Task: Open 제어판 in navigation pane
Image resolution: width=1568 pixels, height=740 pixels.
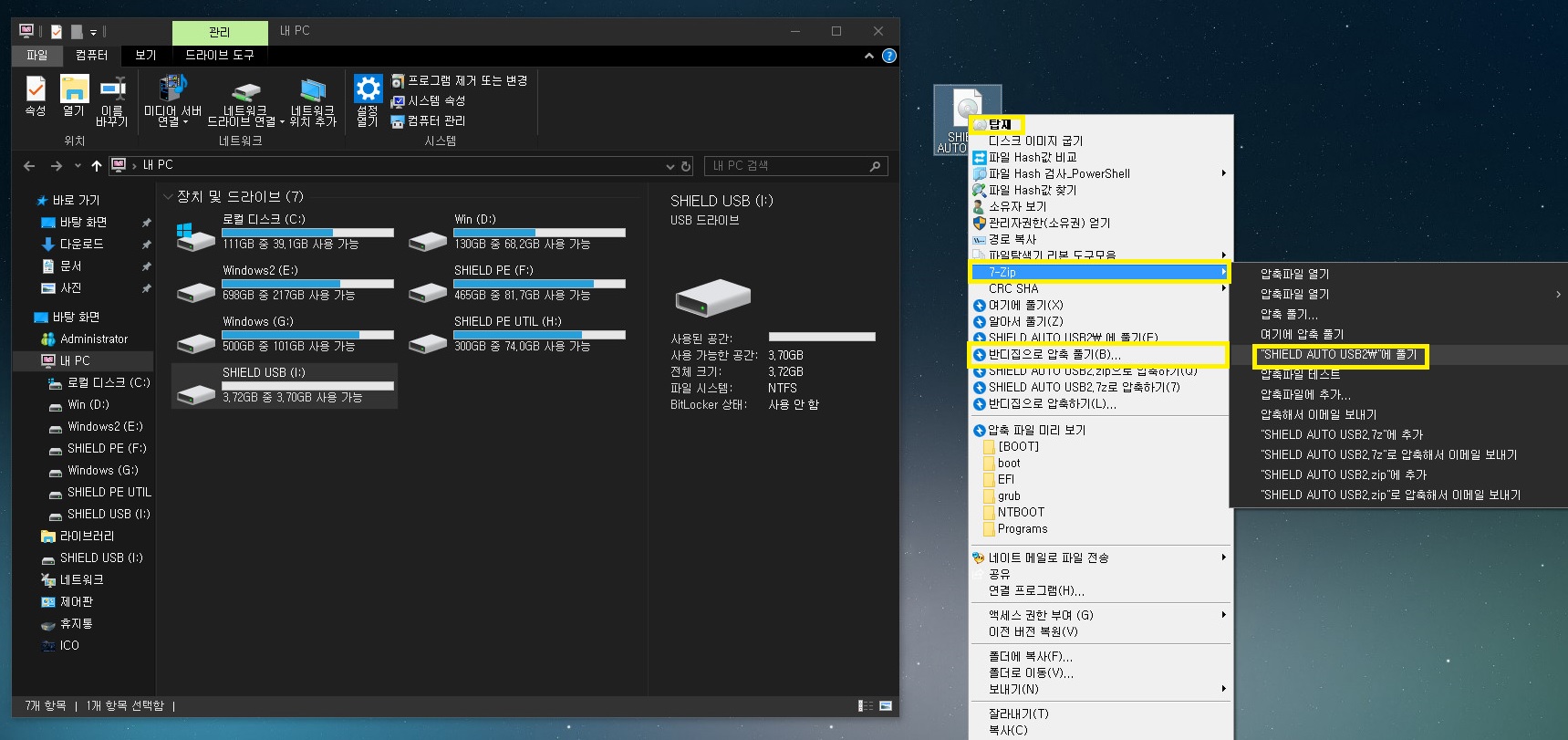Action: click(76, 601)
